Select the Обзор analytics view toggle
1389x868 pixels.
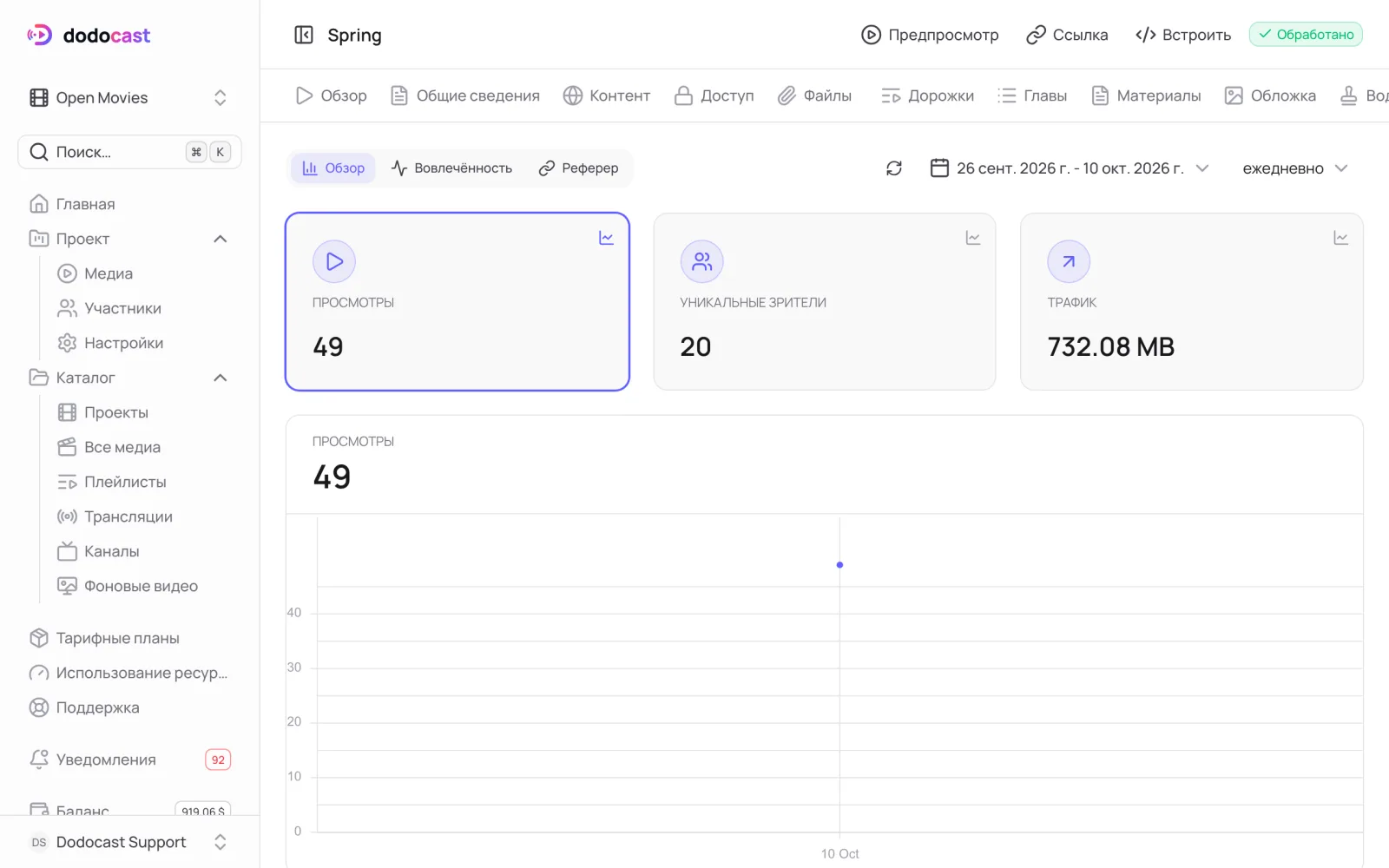pos(333,168)
